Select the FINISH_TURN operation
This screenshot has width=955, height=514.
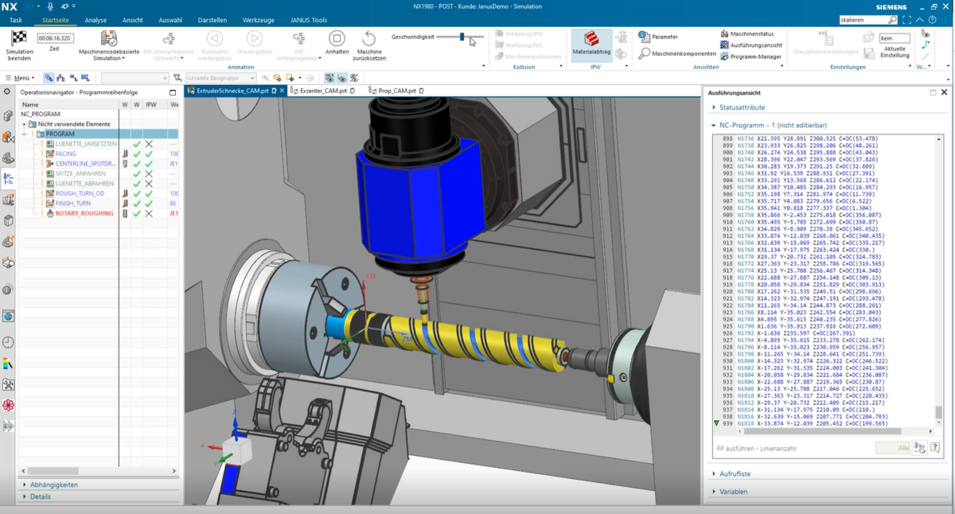72,203
